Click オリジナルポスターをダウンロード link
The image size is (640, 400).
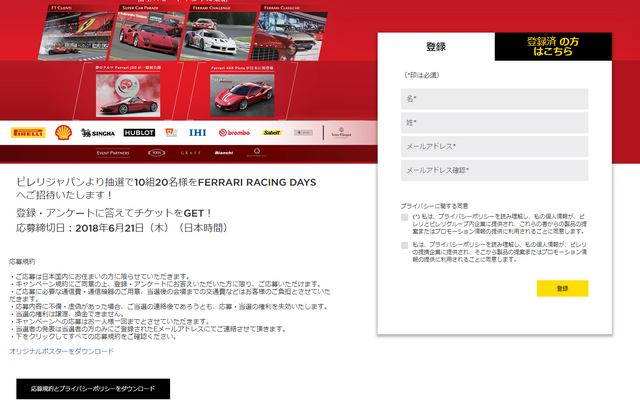tap(62, 351)
